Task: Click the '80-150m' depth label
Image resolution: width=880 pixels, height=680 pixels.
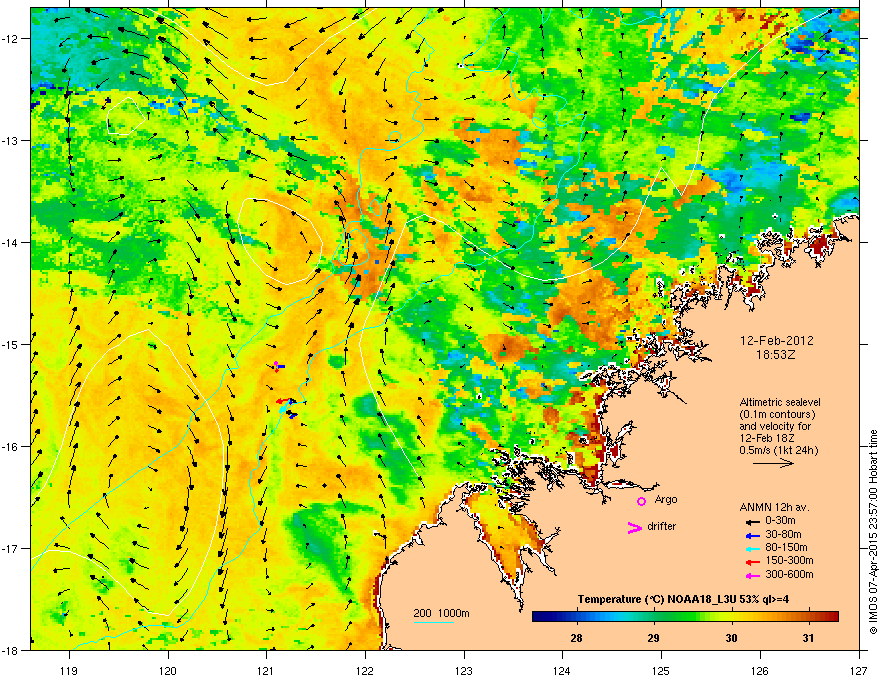Action: tap(786, 548)
